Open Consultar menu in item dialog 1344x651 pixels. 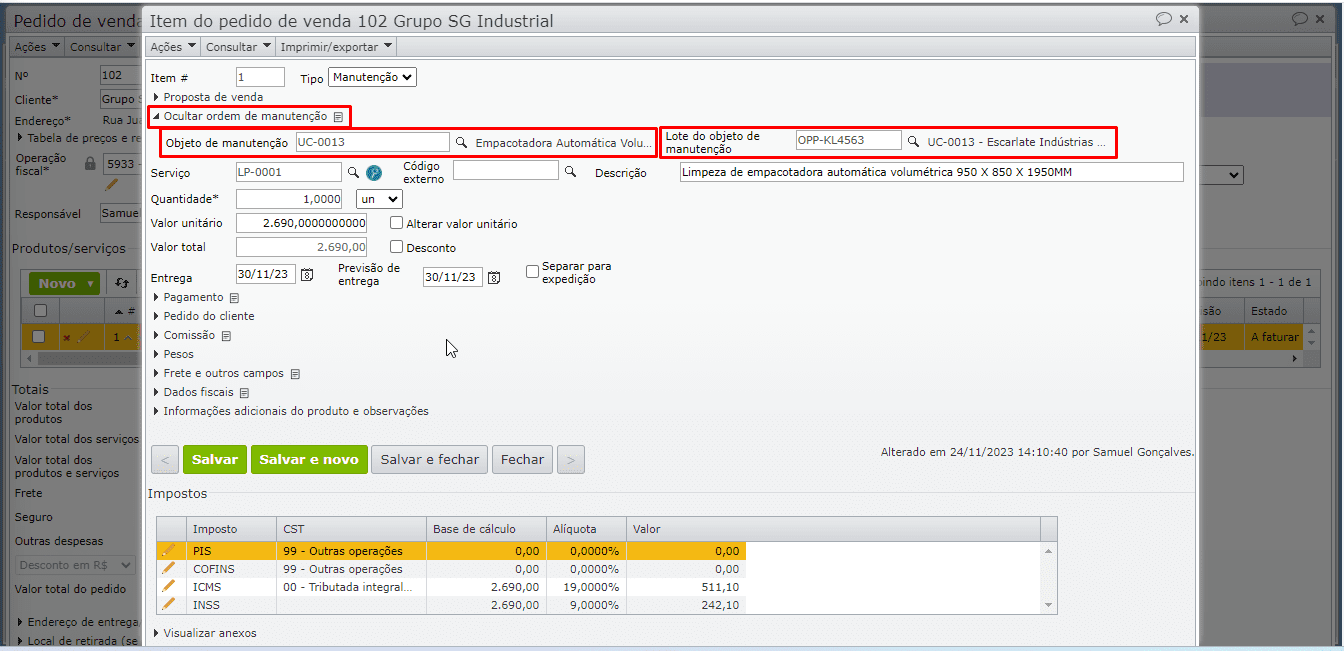tap(239, 47)
